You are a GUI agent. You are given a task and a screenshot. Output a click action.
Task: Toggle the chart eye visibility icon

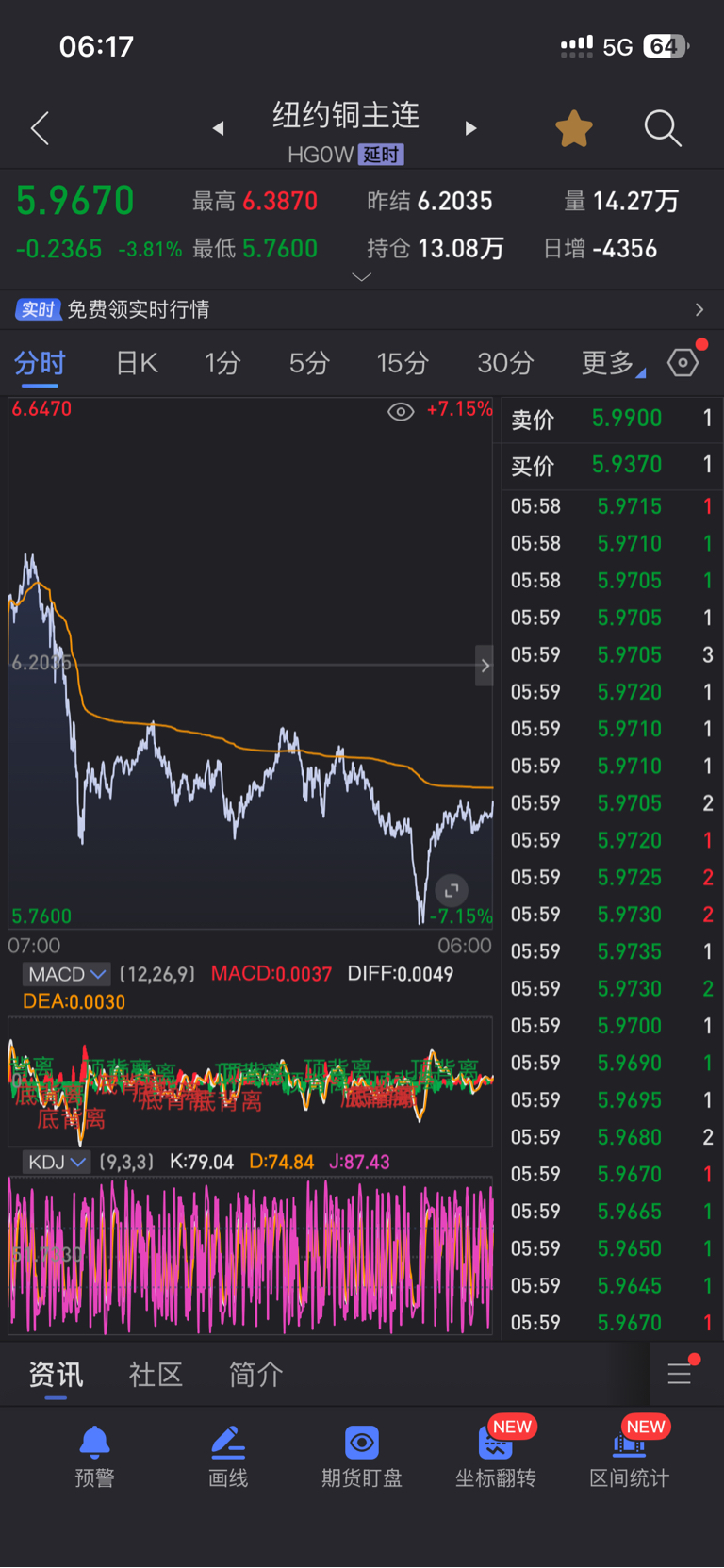coord(401,411)
